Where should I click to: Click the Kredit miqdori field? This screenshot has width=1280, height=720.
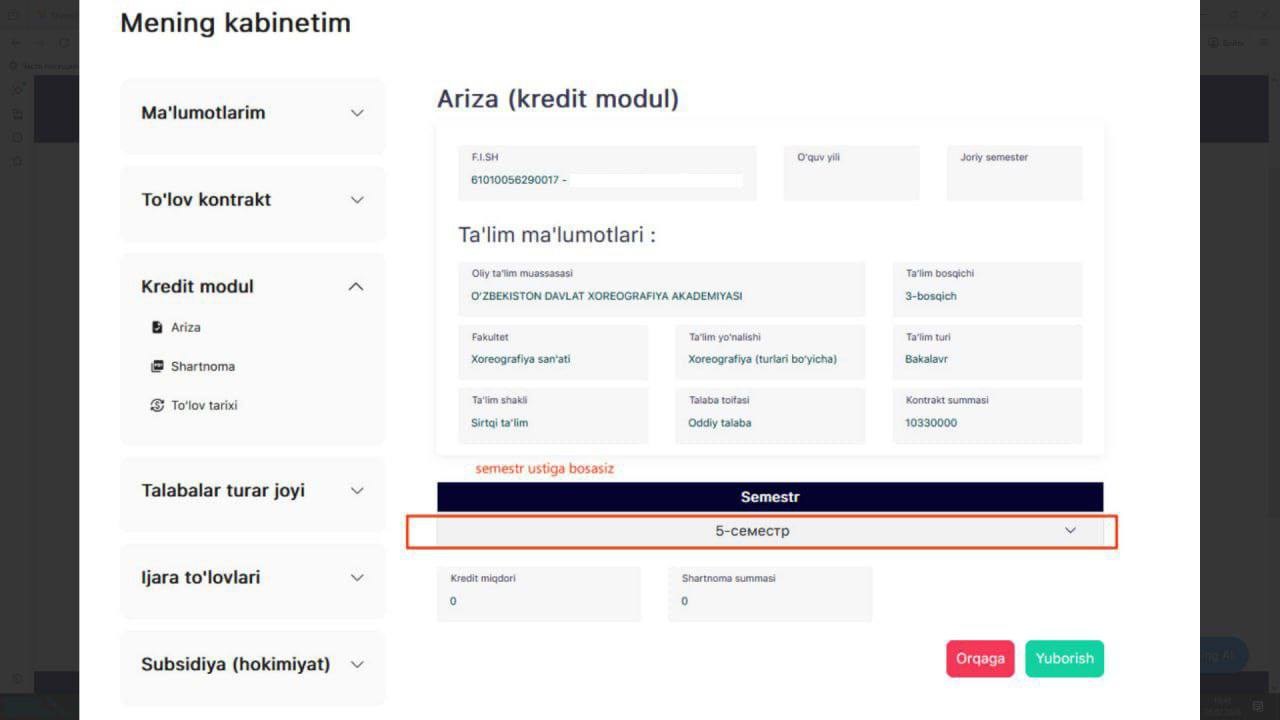[538, 593]
